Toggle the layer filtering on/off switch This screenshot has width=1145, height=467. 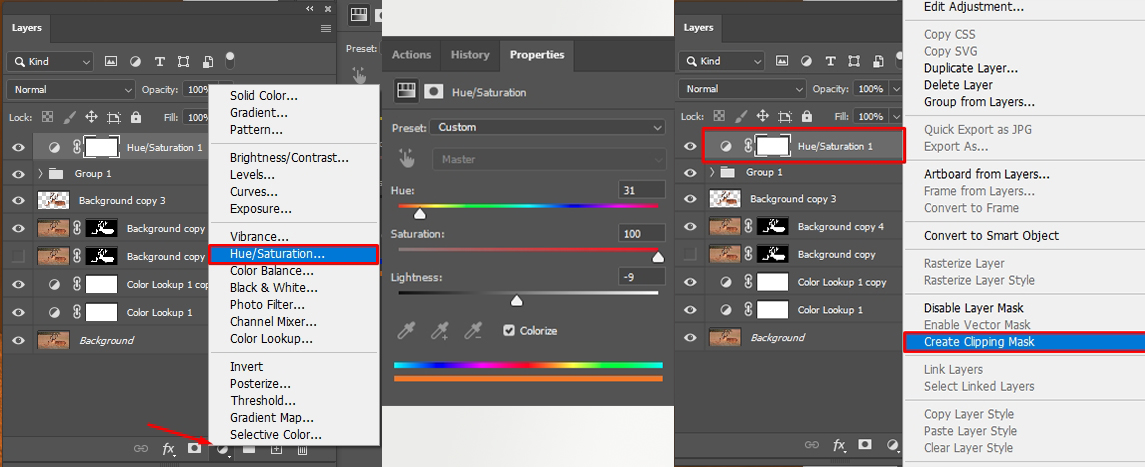pyautogui.click(x=230, y=59)
